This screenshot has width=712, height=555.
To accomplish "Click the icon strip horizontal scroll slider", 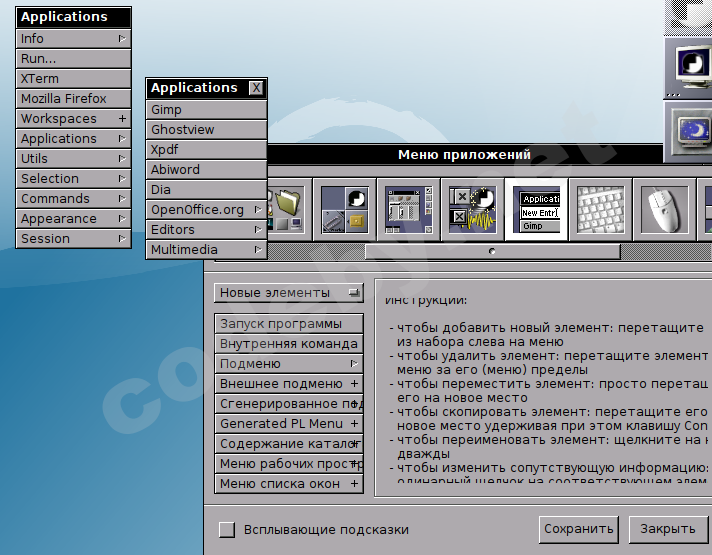I will pyautogui.click(x=491, y=251).
